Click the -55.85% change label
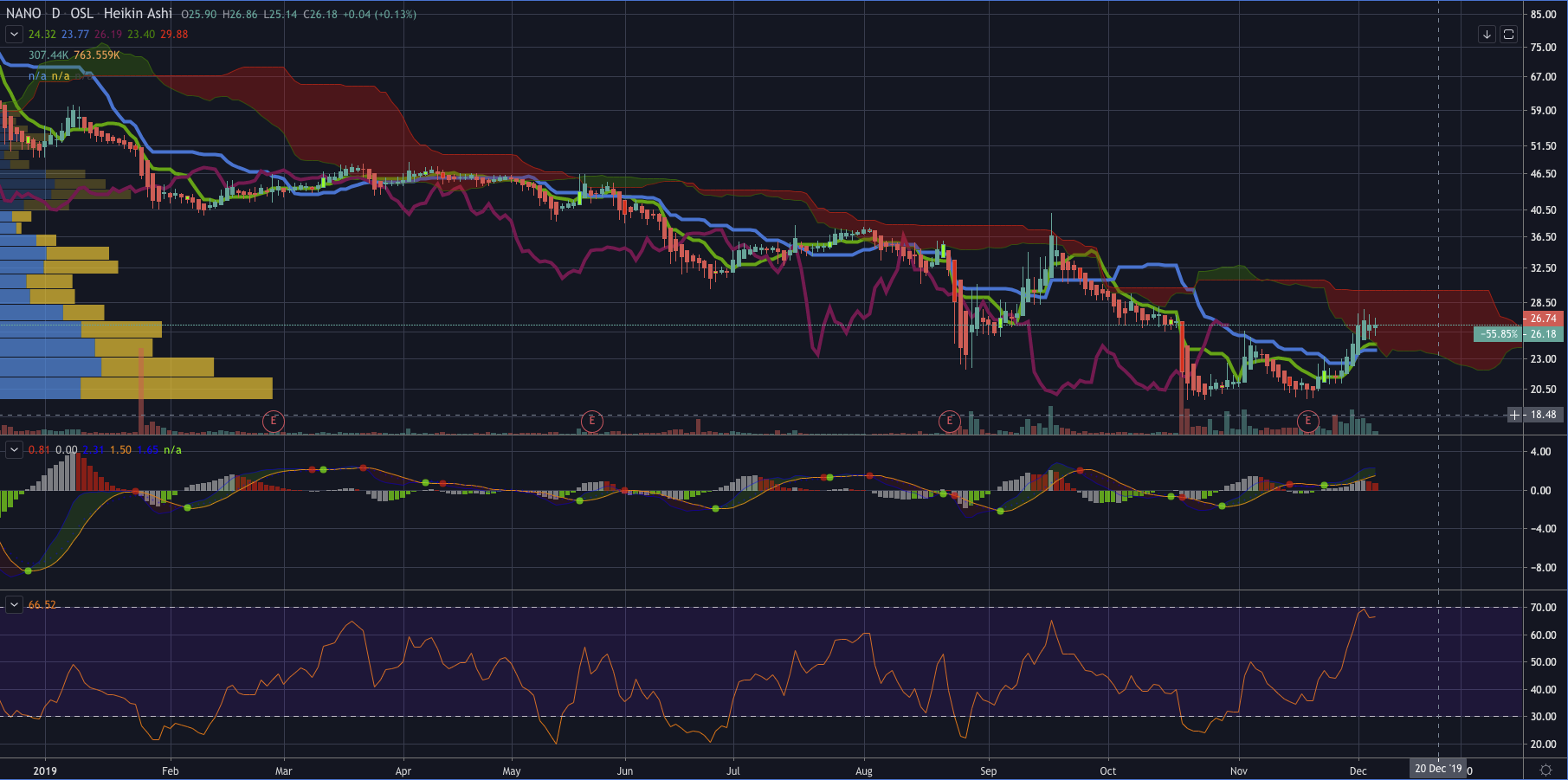Screen dimensions: 1568x780 (1498, 334)
